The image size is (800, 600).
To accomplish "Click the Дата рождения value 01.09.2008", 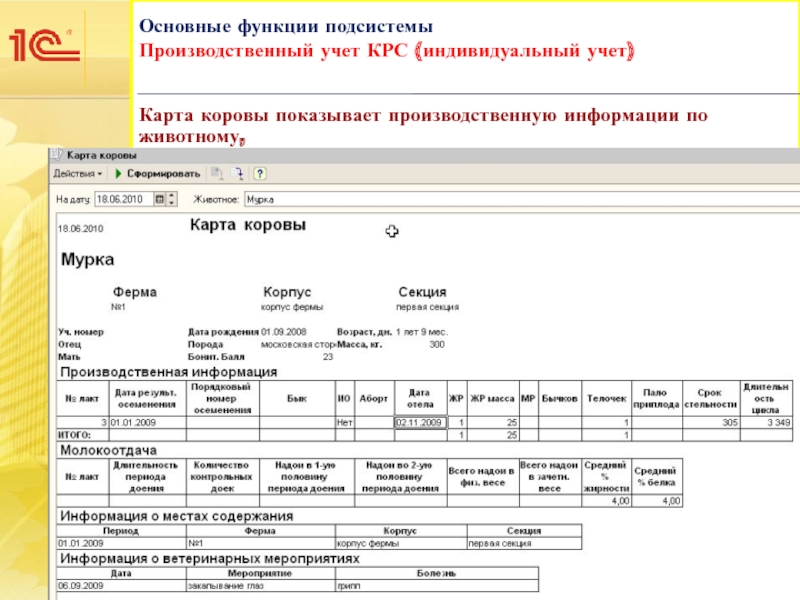I will click(284, 332).
